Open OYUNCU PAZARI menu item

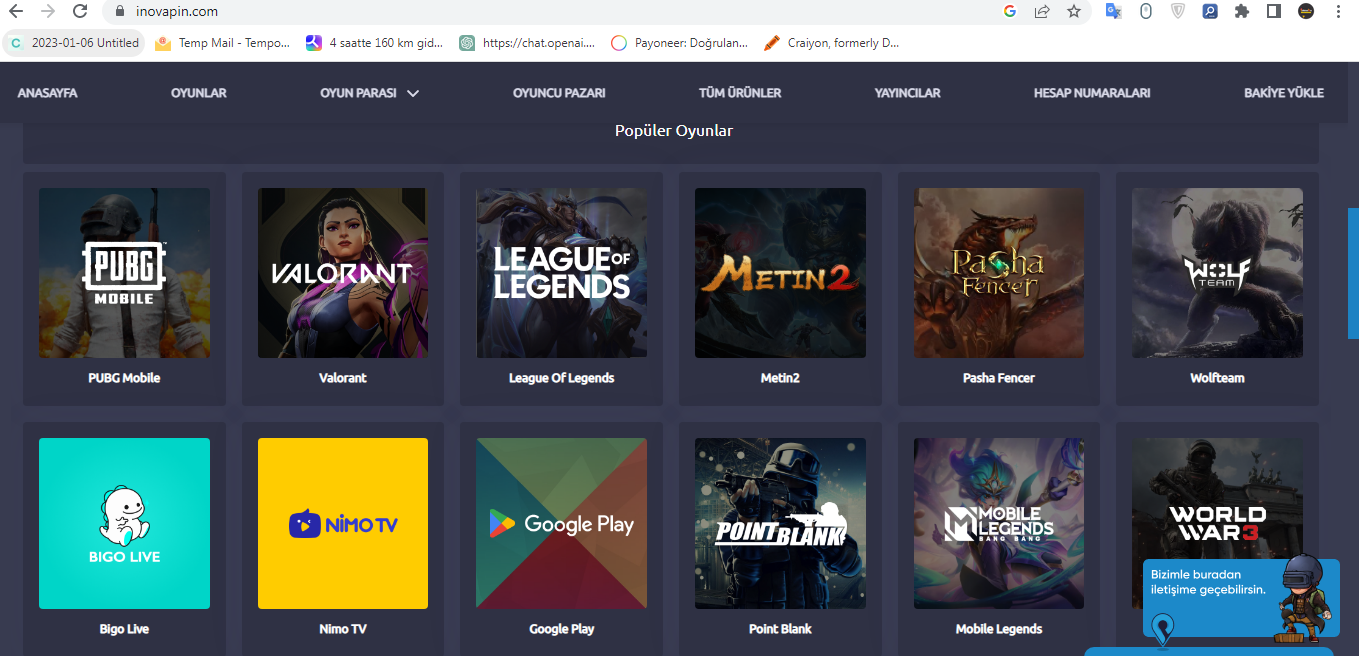(x=559, y=93)
